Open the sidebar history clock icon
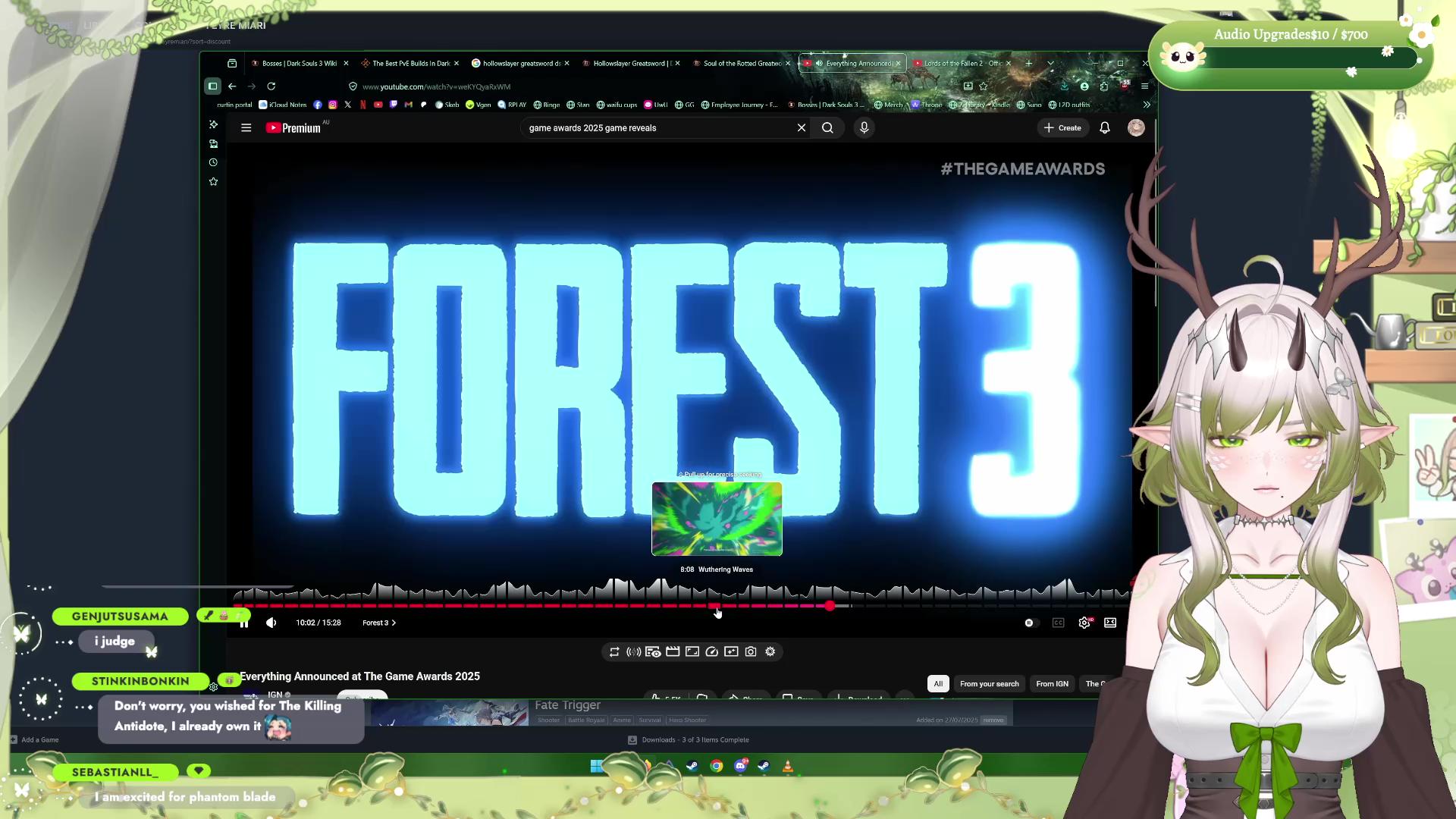This screenshot has height=819, width=1456. [x=213, y=162]
